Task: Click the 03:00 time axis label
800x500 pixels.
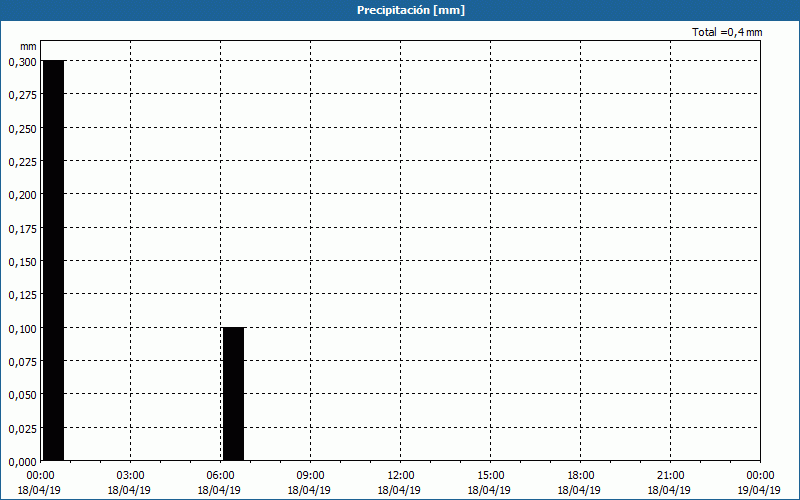Action: pos(131,476)
